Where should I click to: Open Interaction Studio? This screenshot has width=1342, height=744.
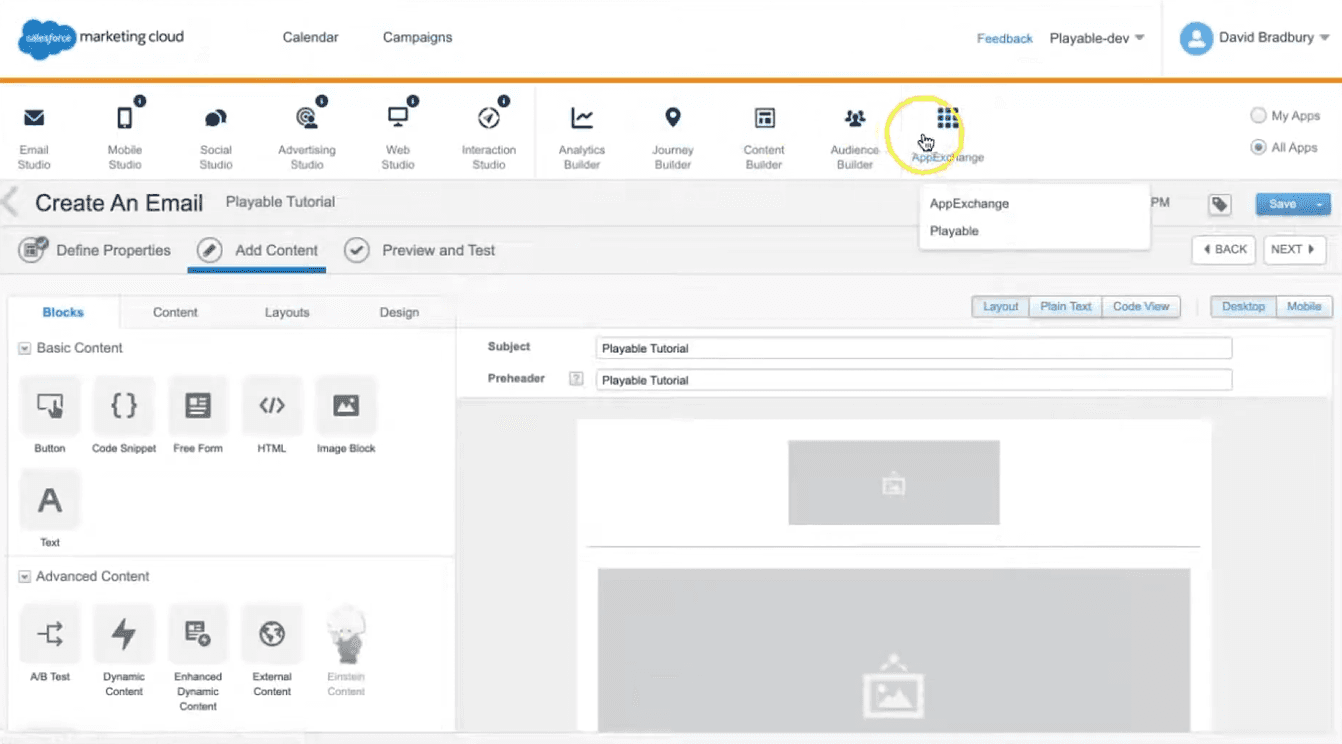[489, 136]
